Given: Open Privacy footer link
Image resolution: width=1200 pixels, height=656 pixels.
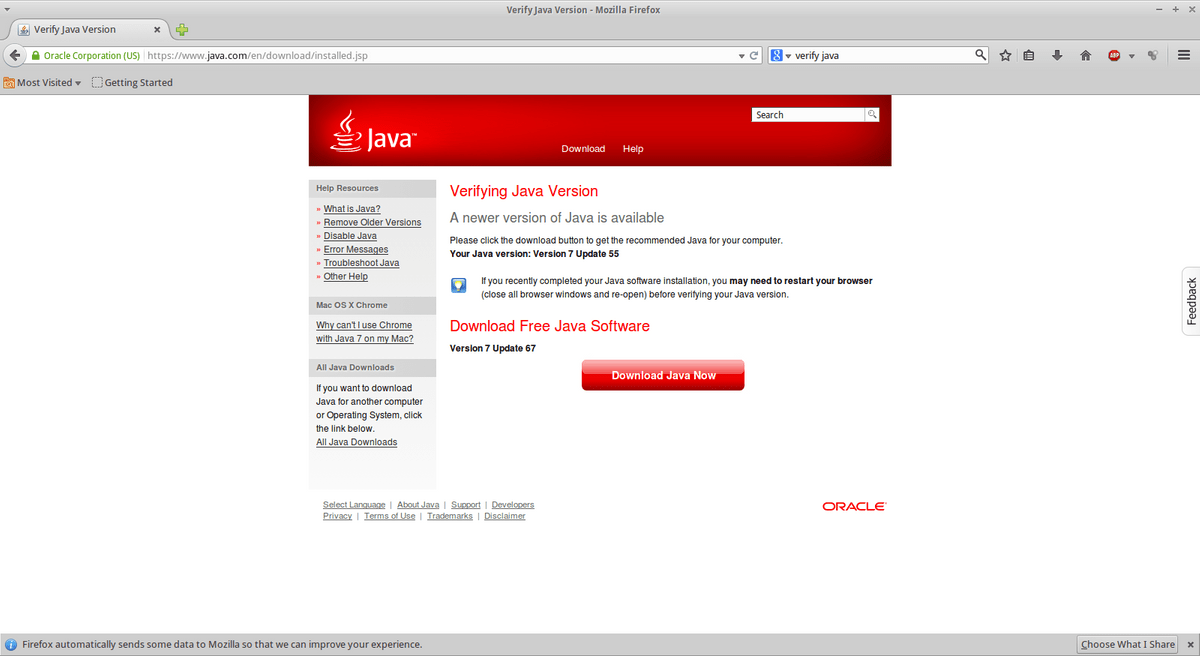Looking at the screenshot, I should (x=338, y=516).
